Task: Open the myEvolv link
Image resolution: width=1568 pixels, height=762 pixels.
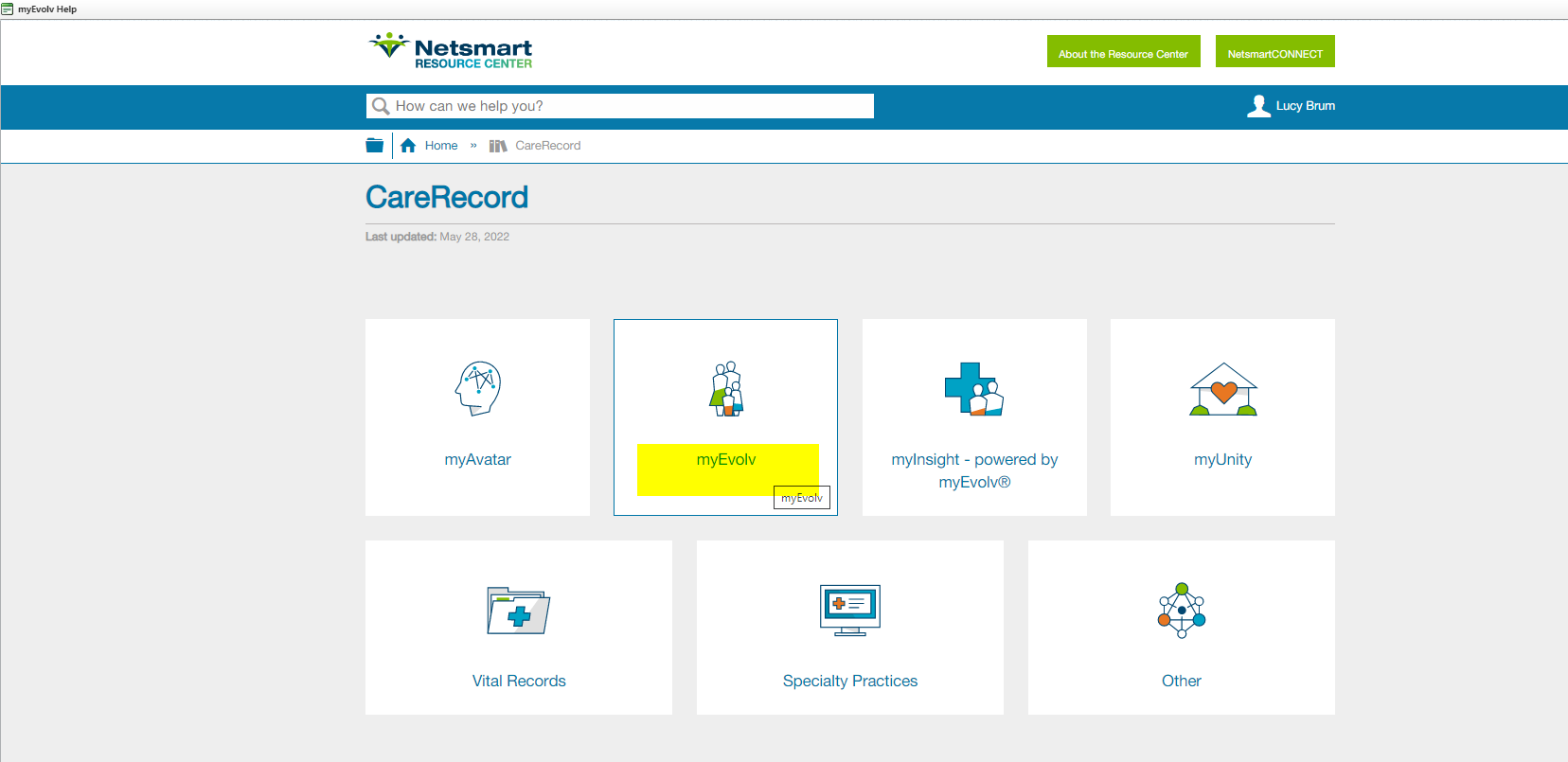Action: coord(726,459)
